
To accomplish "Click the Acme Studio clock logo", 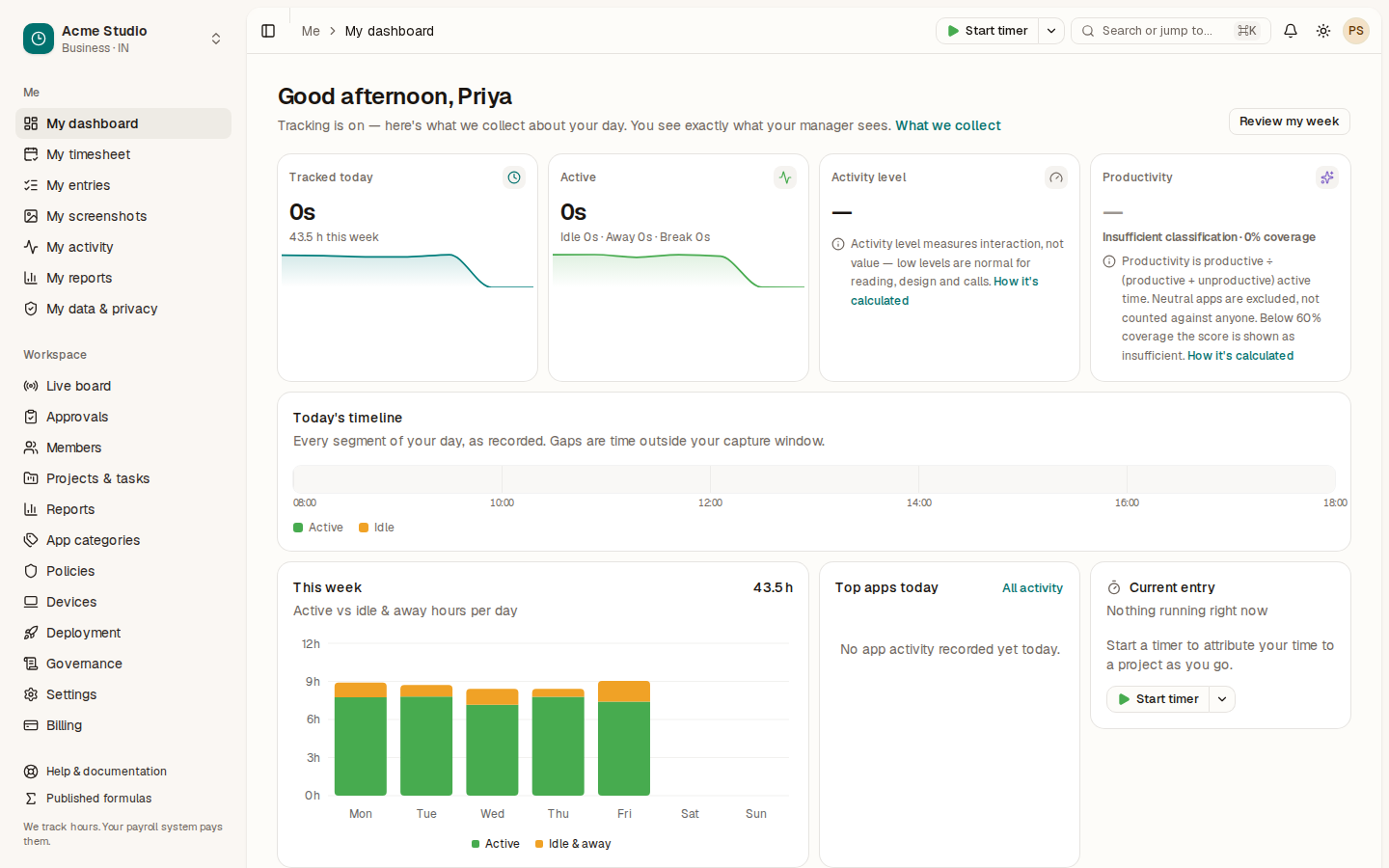I will [39, 39].
